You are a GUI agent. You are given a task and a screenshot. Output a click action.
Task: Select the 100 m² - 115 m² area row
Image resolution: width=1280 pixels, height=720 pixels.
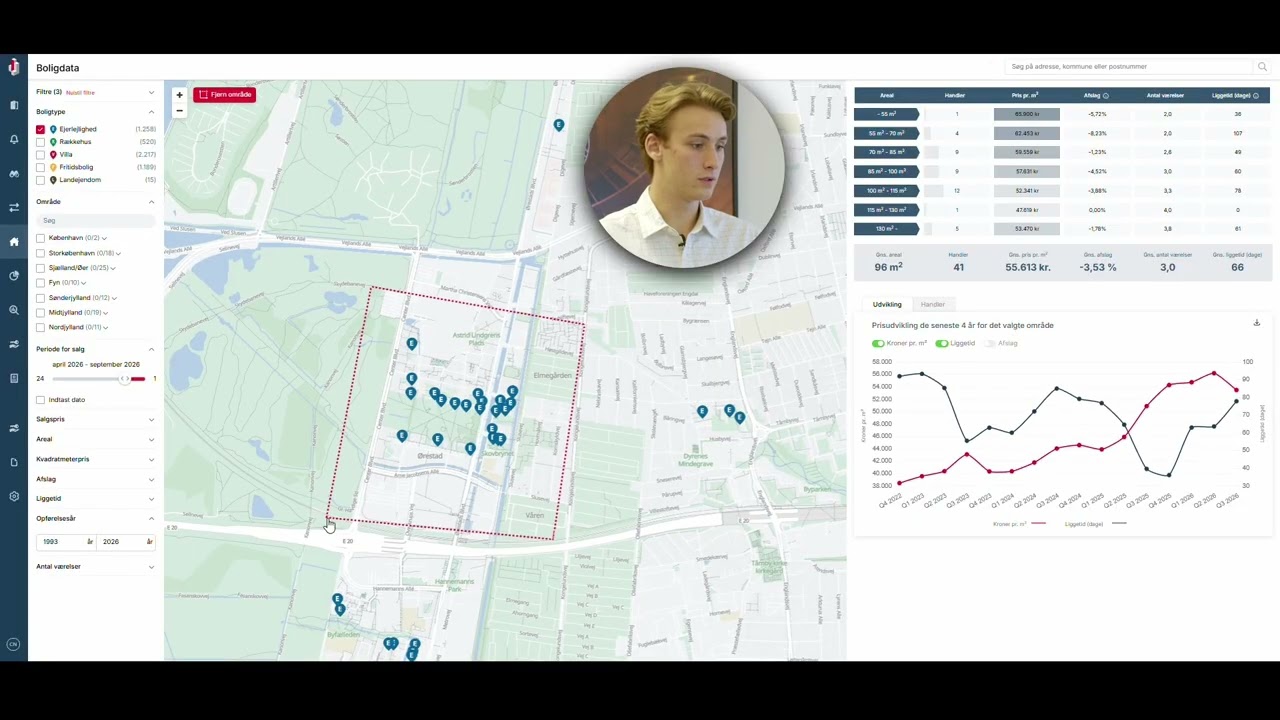[x=886, y=191]
